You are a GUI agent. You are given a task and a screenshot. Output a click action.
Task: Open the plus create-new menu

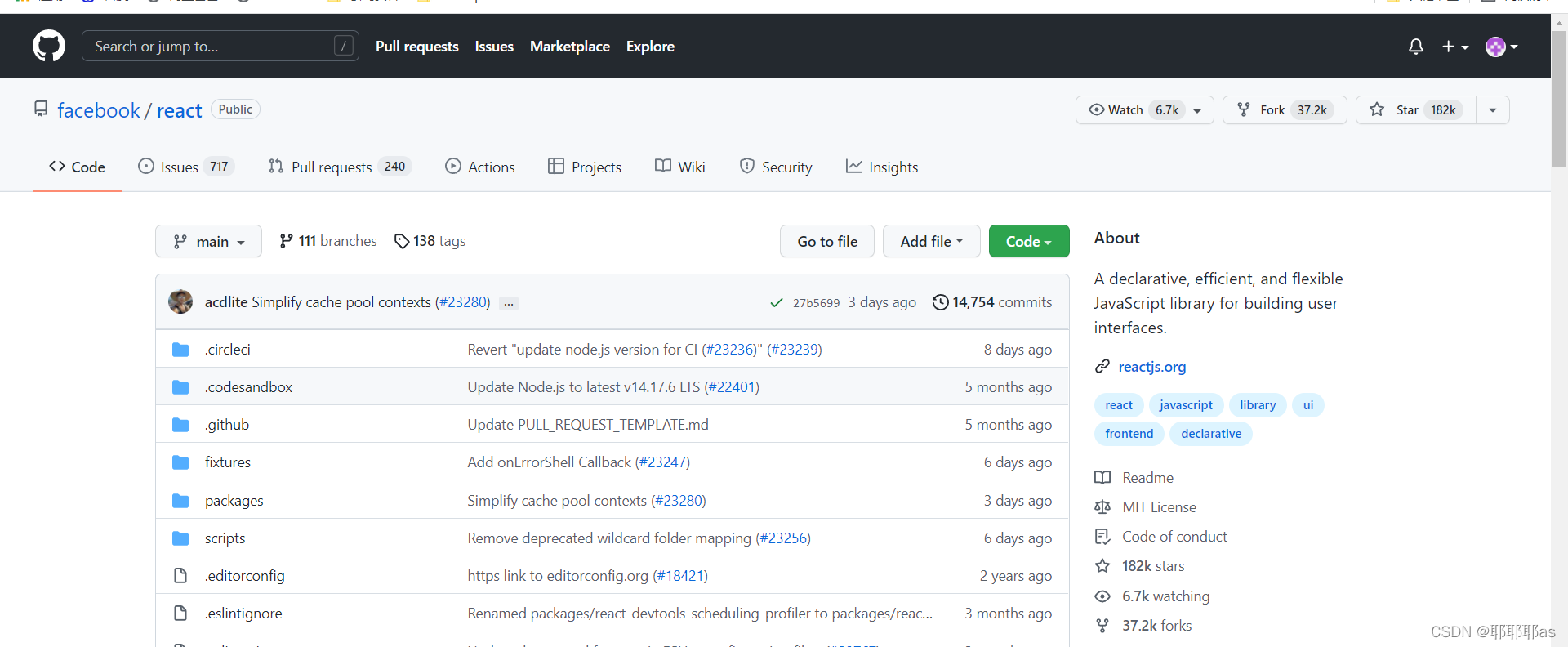click(x=1454, y=47)
